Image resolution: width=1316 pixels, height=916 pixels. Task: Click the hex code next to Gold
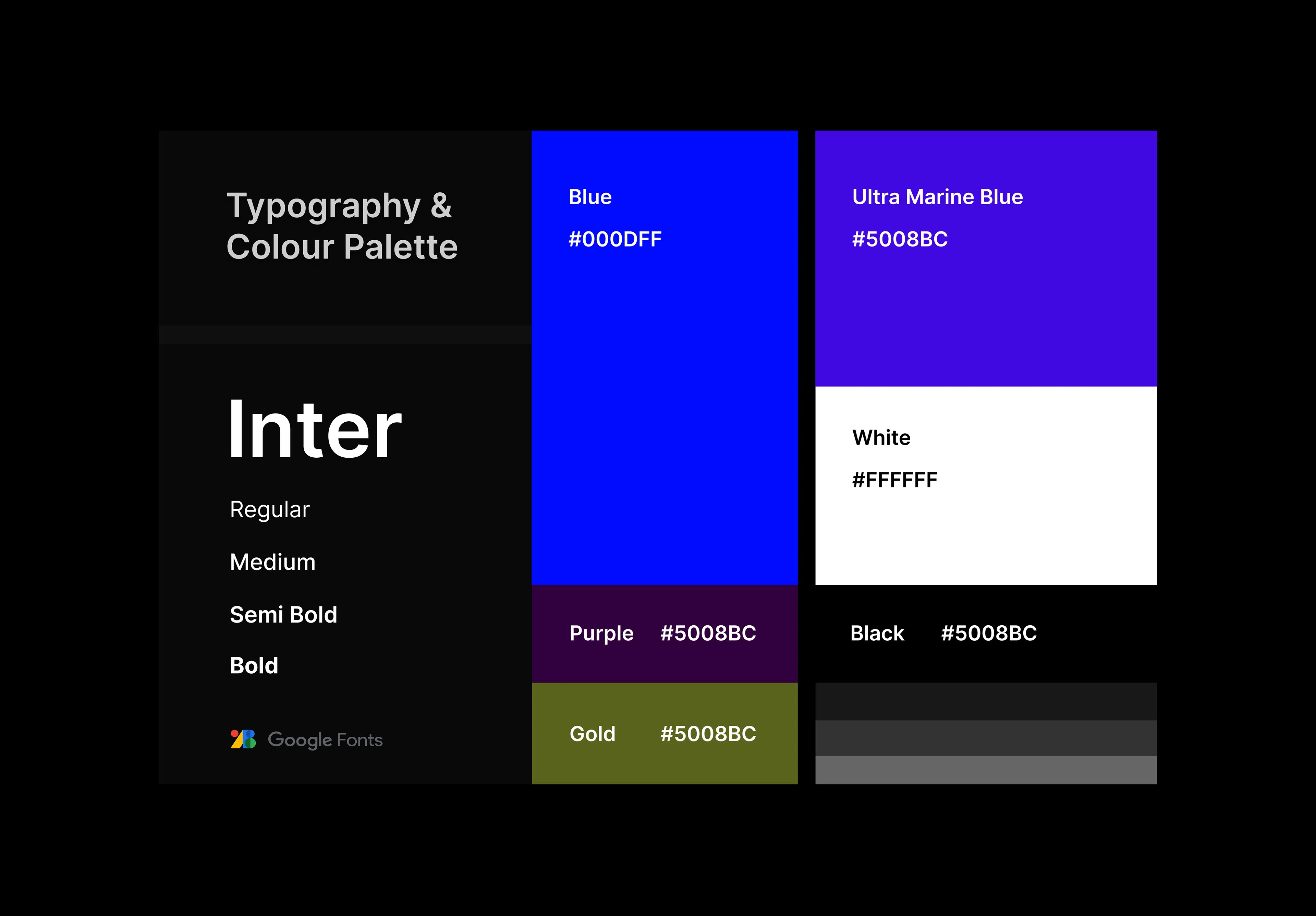pyautogui.click(x=708, y=734)
